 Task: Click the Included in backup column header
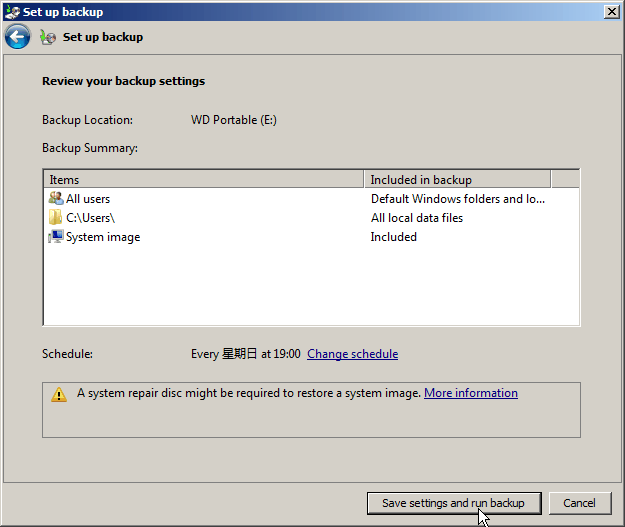pyautogui.click(x=457, y=180)
